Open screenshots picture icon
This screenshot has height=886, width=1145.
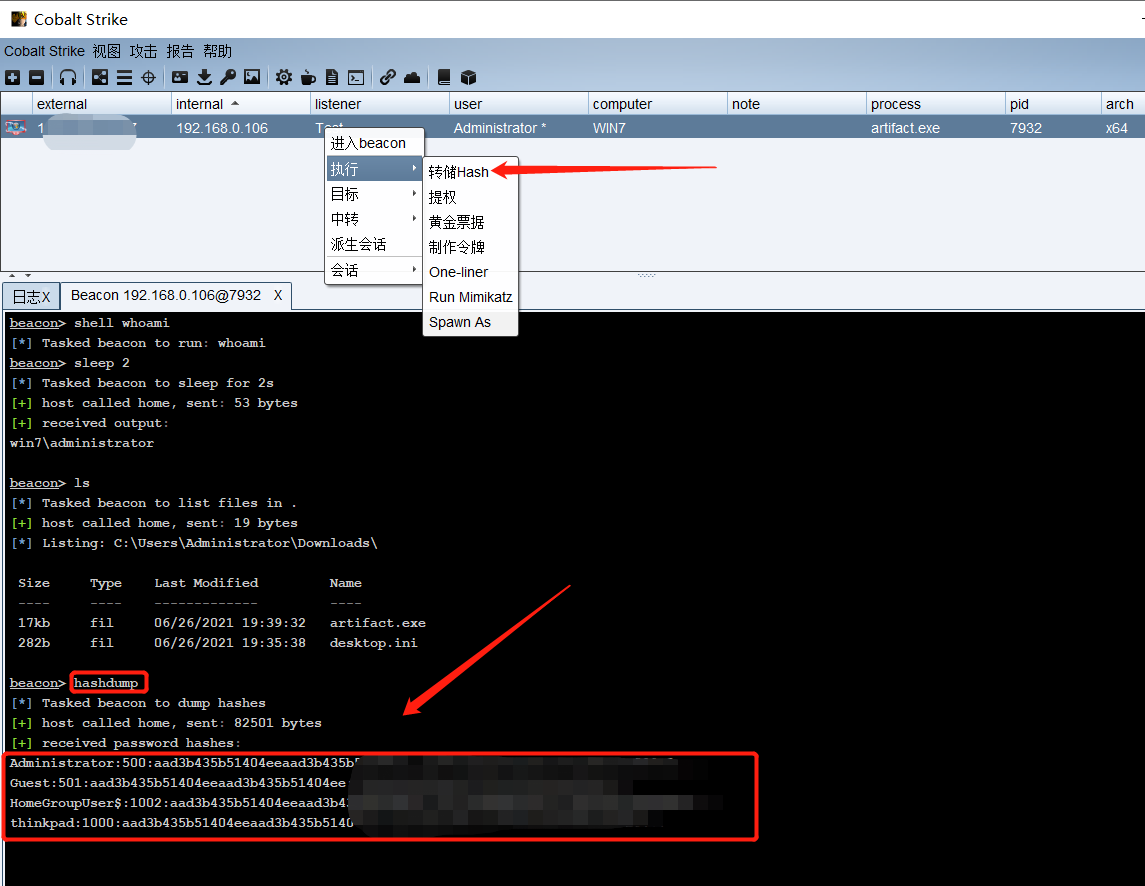click(x=252, y=77)
